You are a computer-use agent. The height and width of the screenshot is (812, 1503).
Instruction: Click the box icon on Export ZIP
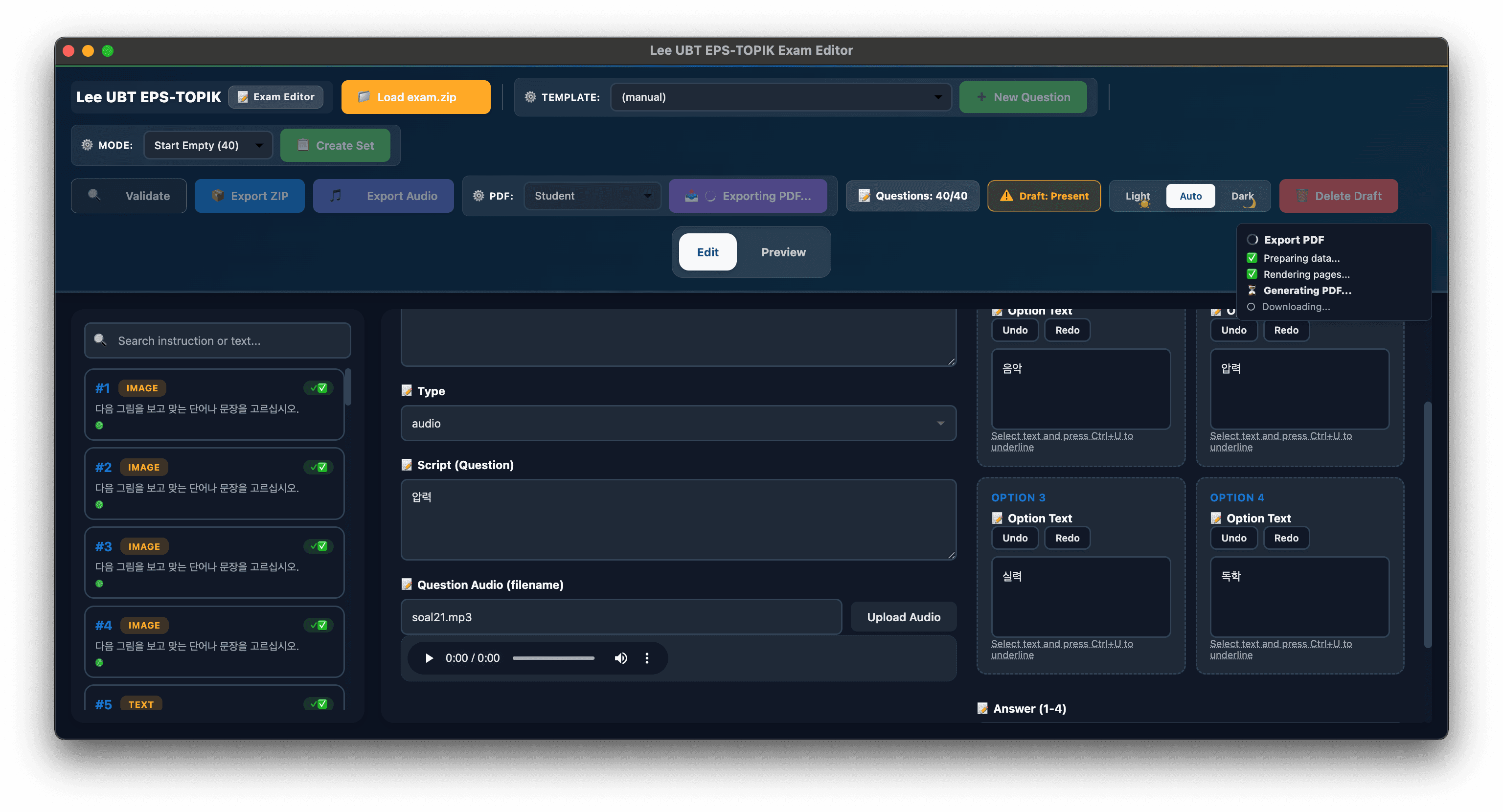(x=218, y=195)
